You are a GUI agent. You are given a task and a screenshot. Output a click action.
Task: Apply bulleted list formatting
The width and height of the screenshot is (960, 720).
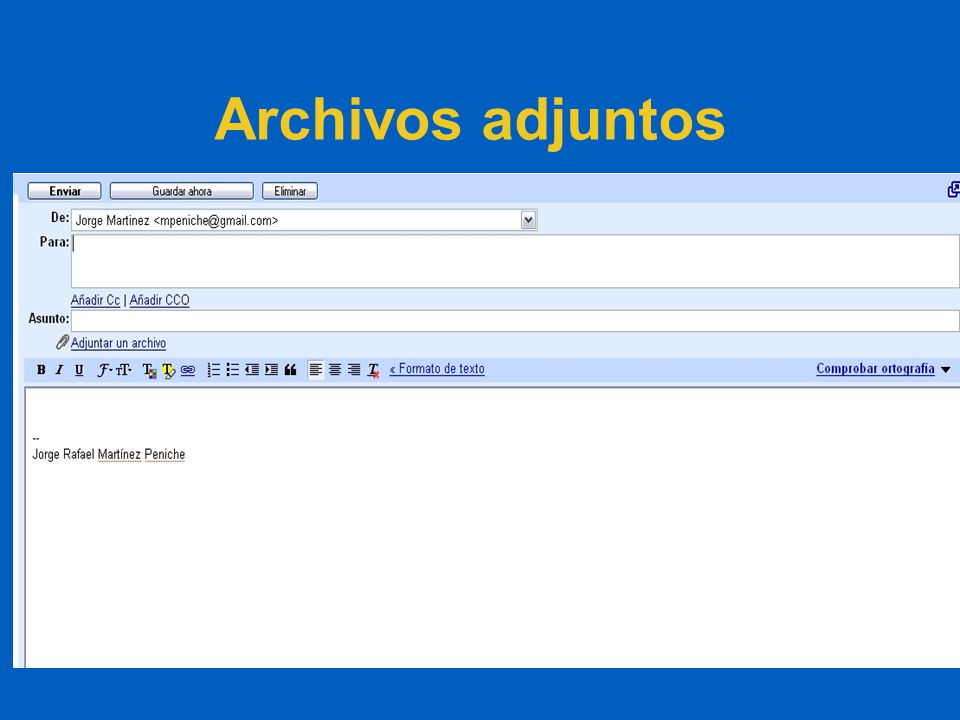pos(233,370)
